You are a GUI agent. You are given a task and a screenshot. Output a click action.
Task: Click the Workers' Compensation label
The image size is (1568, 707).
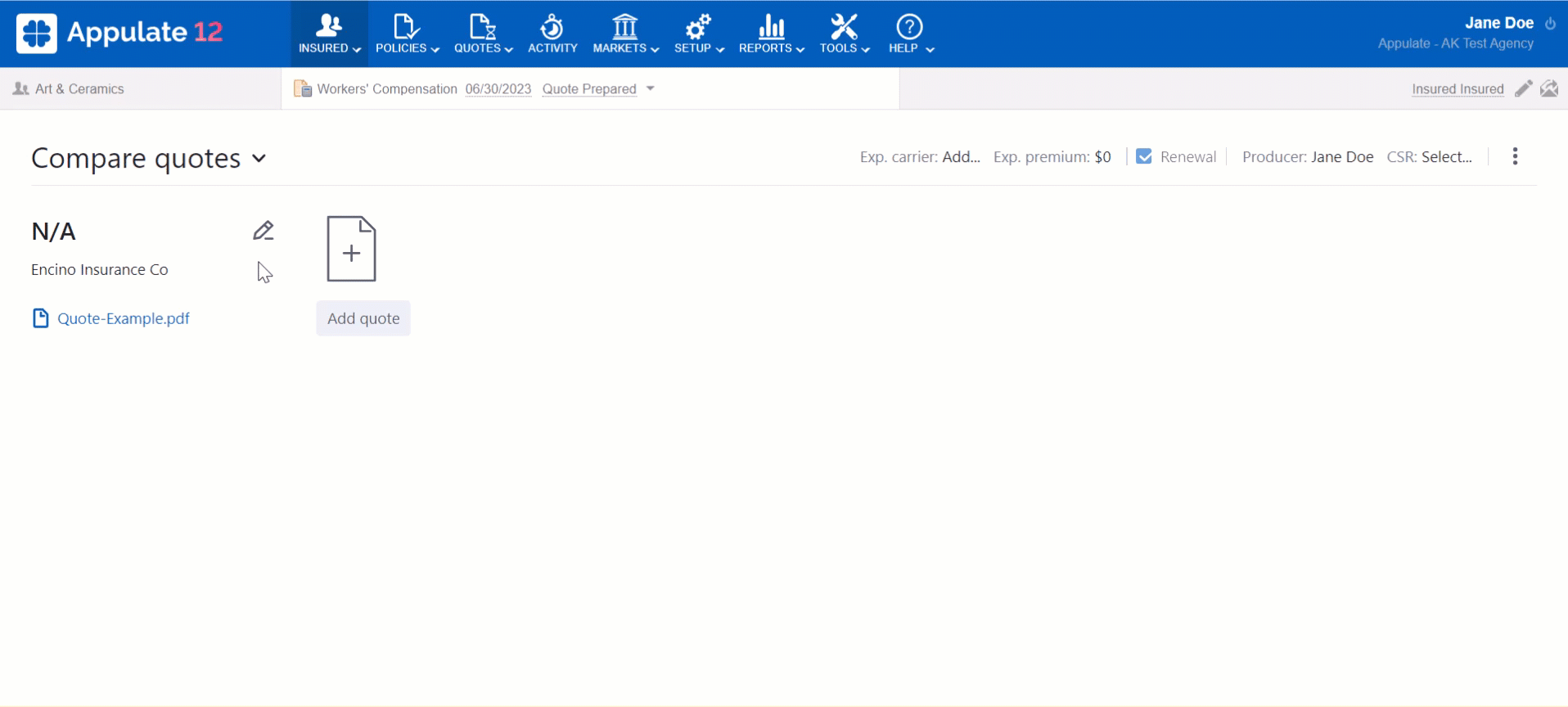387,89
